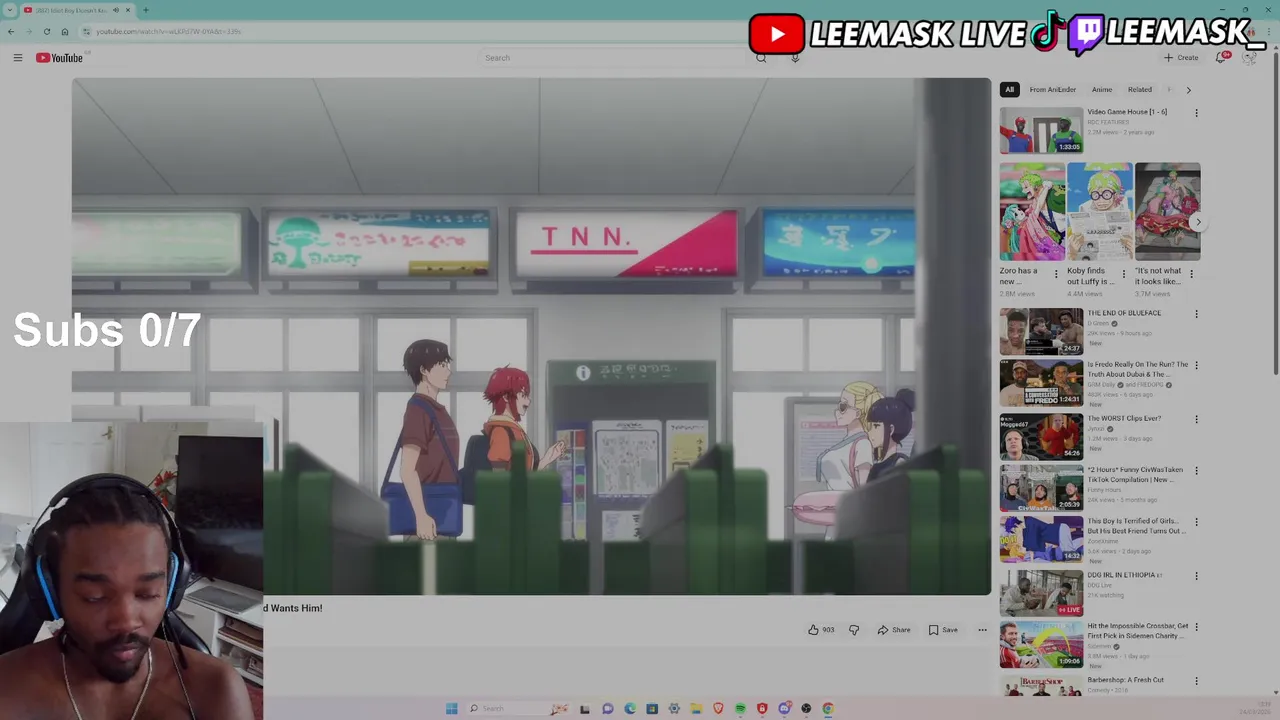Open the YouTube hamburger guide menu

click(17, 58)
